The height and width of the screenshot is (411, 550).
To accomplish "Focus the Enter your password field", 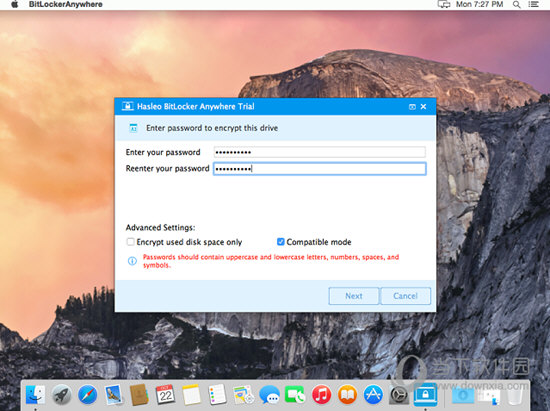I will point(320,152).
